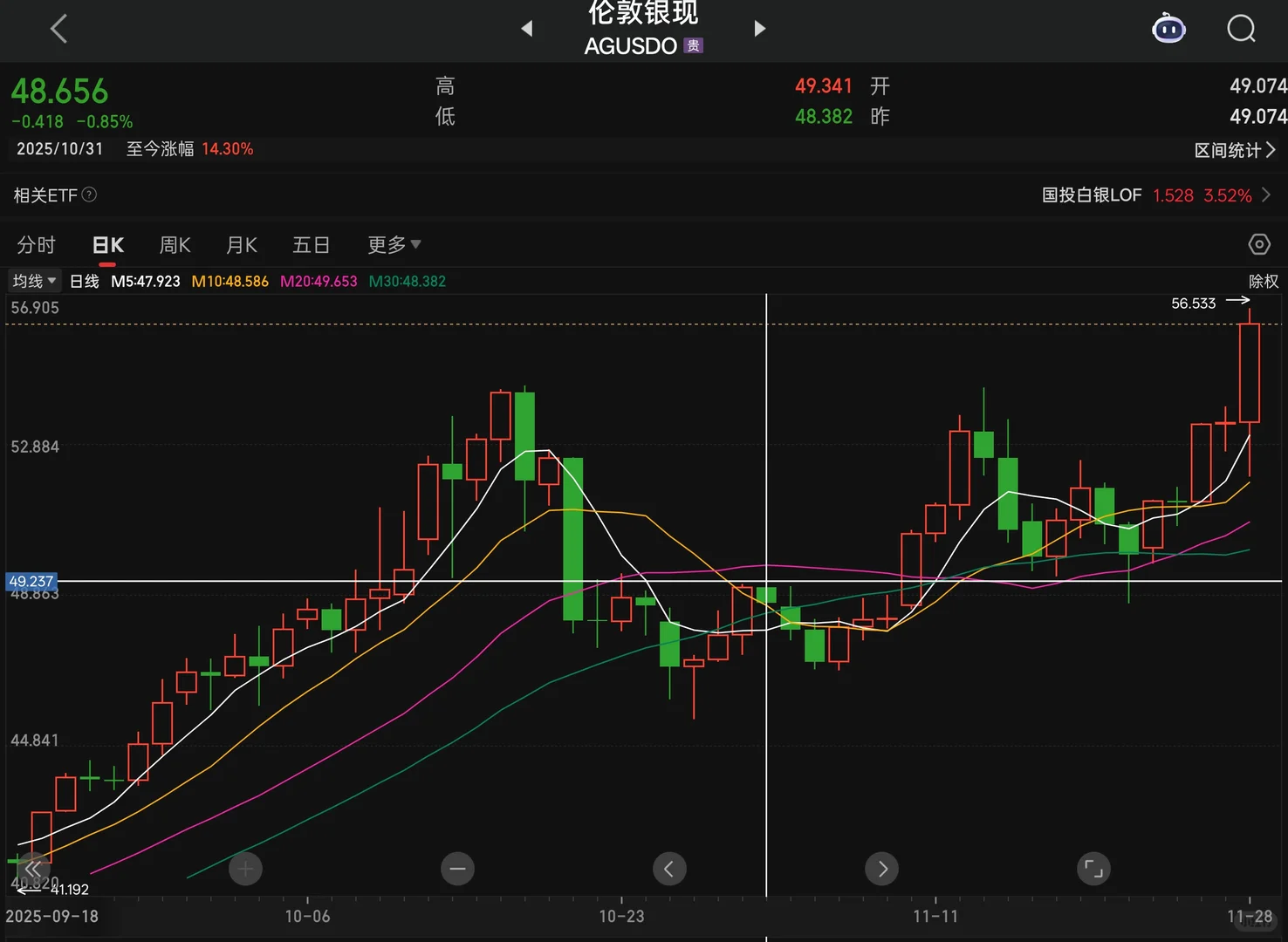The height and width of the screenshot is (942, 1288).
Task: Switch to next instrument via title right arrow
Action: 759,28
